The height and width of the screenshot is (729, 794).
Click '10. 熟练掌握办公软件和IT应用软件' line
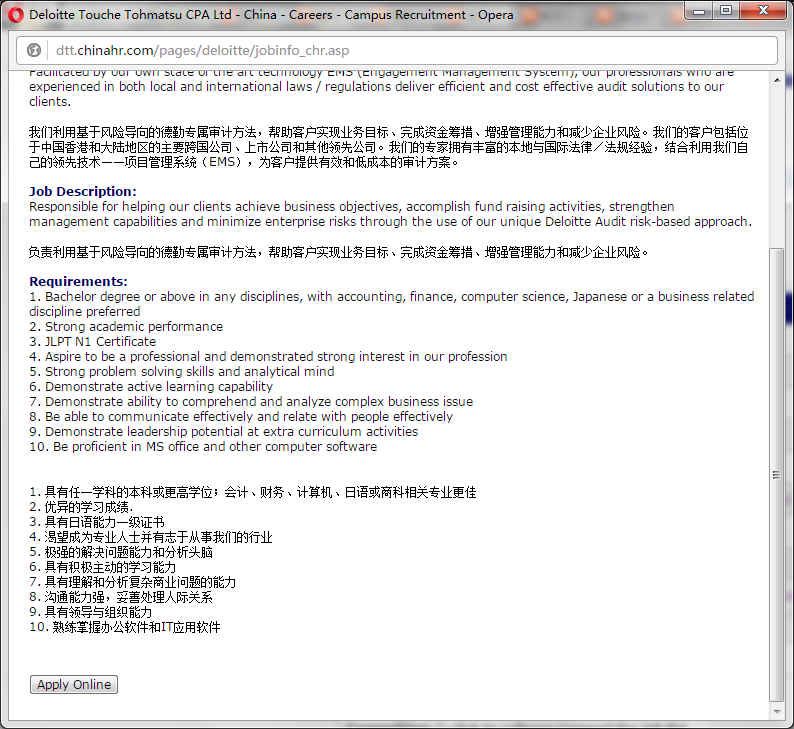pyautogui.click(x=125, y=627)
